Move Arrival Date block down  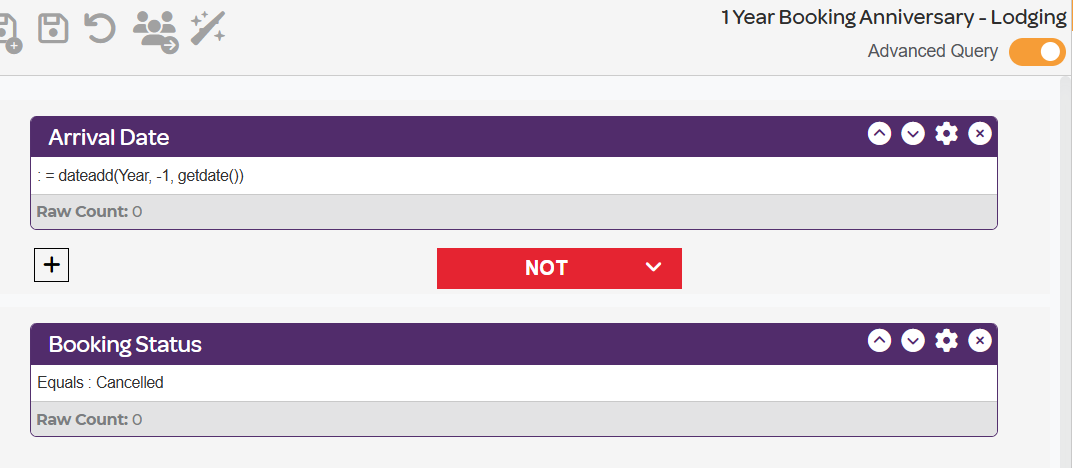pyautogui.click(x=913, y=133)
